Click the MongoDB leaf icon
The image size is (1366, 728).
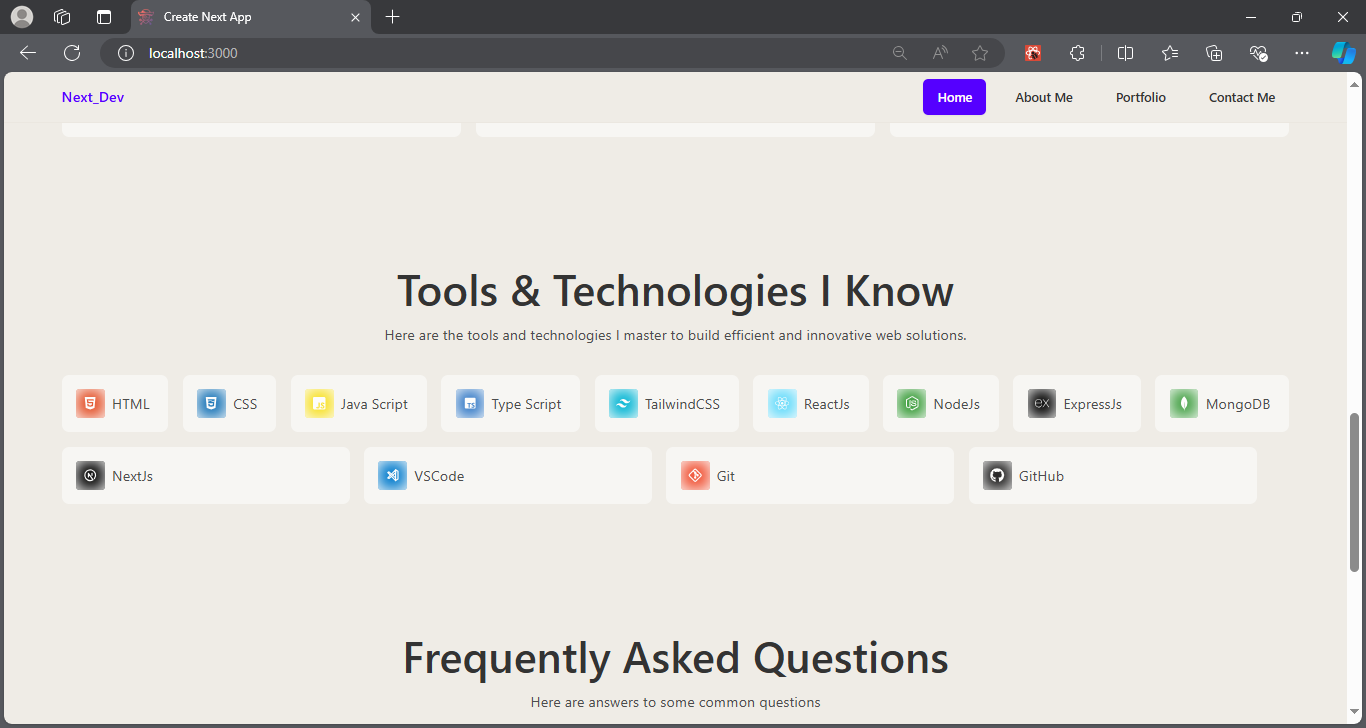pyautogui.click(x=1184, y=404)
